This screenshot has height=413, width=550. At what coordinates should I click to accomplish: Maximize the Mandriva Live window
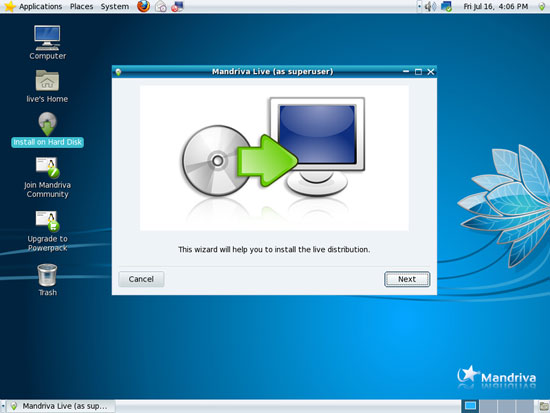(x=418, y=72)
